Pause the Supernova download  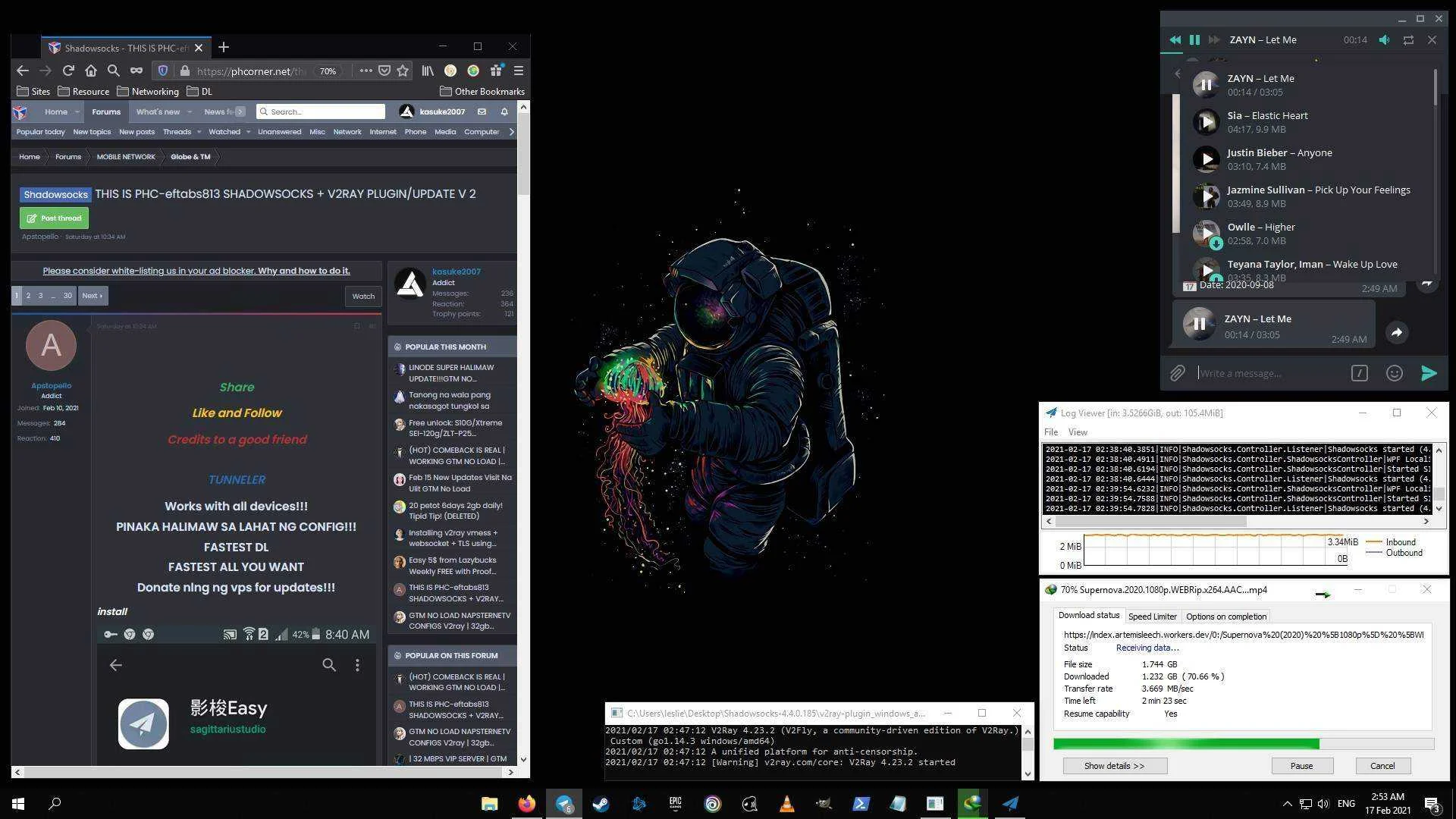[1301, 766]
